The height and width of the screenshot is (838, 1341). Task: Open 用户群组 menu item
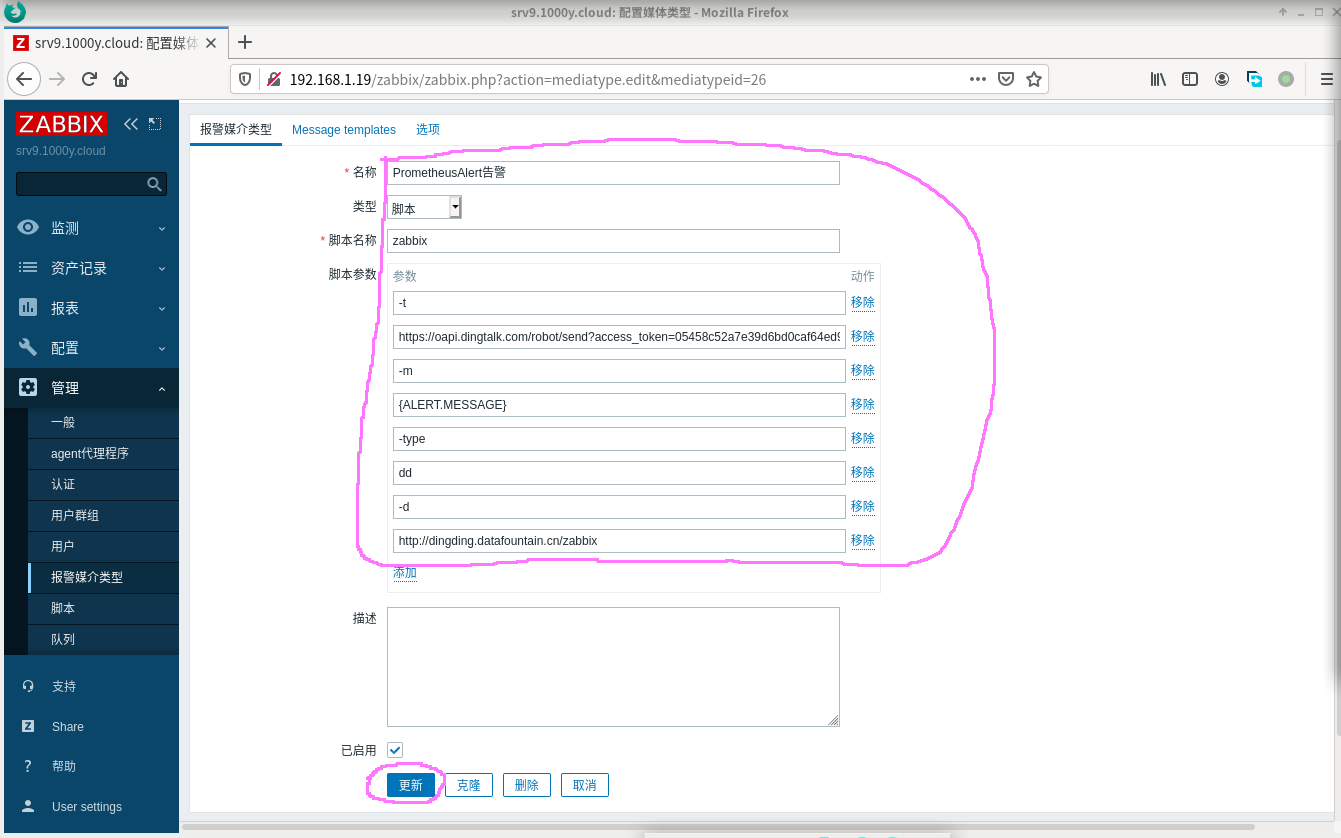coord(103,516)
